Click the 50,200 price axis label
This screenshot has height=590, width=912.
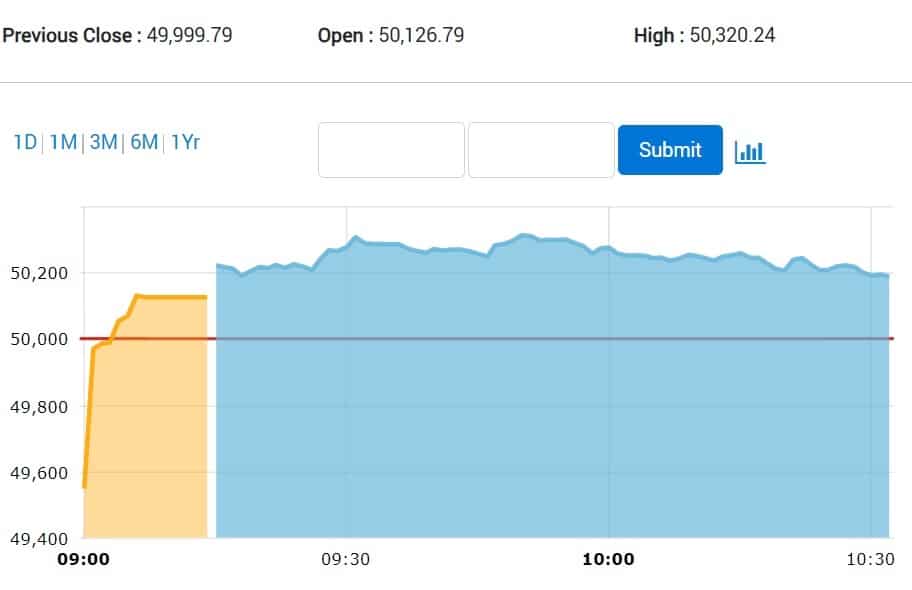[x=37, y=273]
